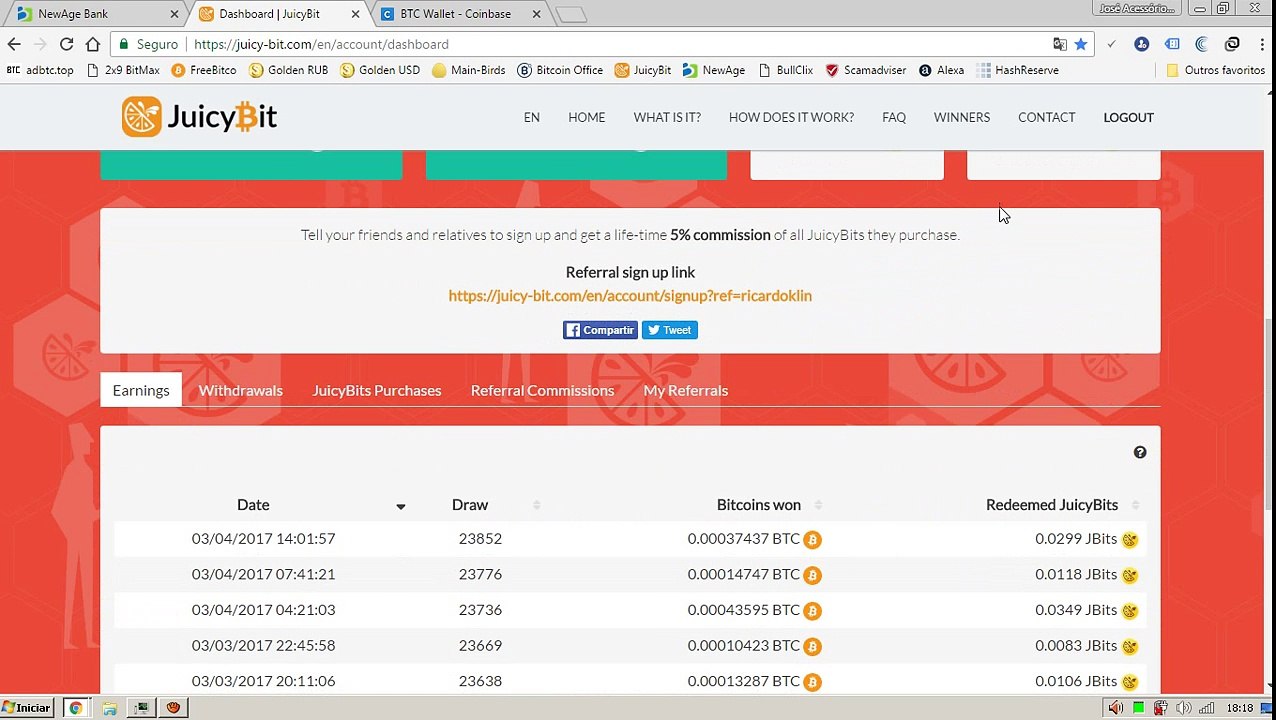This screenshot has width=1276, height=720.
Task: Open Bitcoin Office bookmark
Action: pos(561,70)
